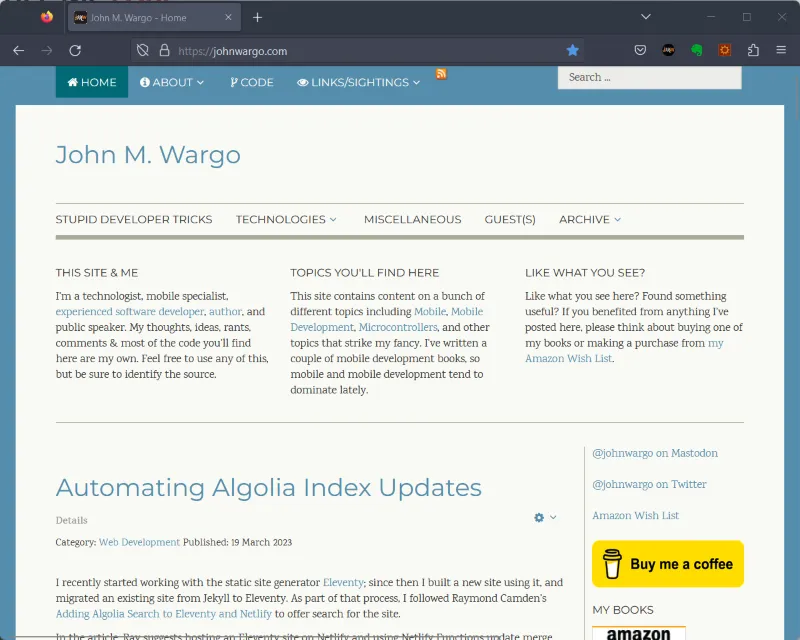This screenshot has width=800, height=640.
Task: Open the Extensions puzzle piece menu
Action: tap(753, 50)
